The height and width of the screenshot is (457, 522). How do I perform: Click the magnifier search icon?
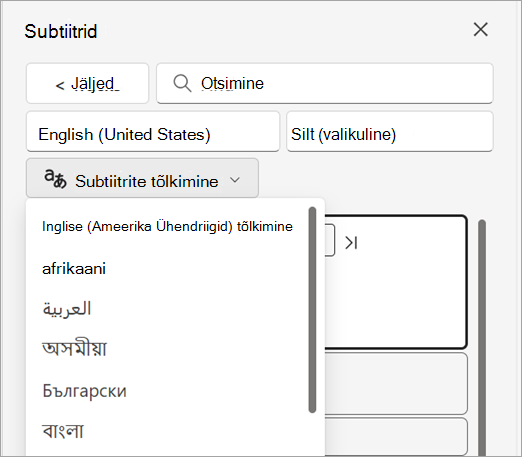(182, 83)
